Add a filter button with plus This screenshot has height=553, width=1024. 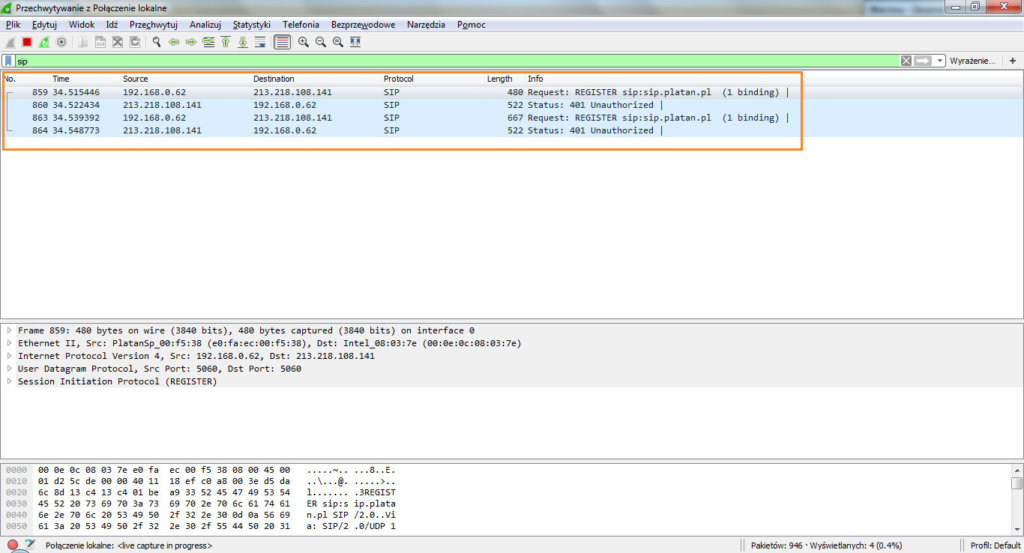[1013, 61]
